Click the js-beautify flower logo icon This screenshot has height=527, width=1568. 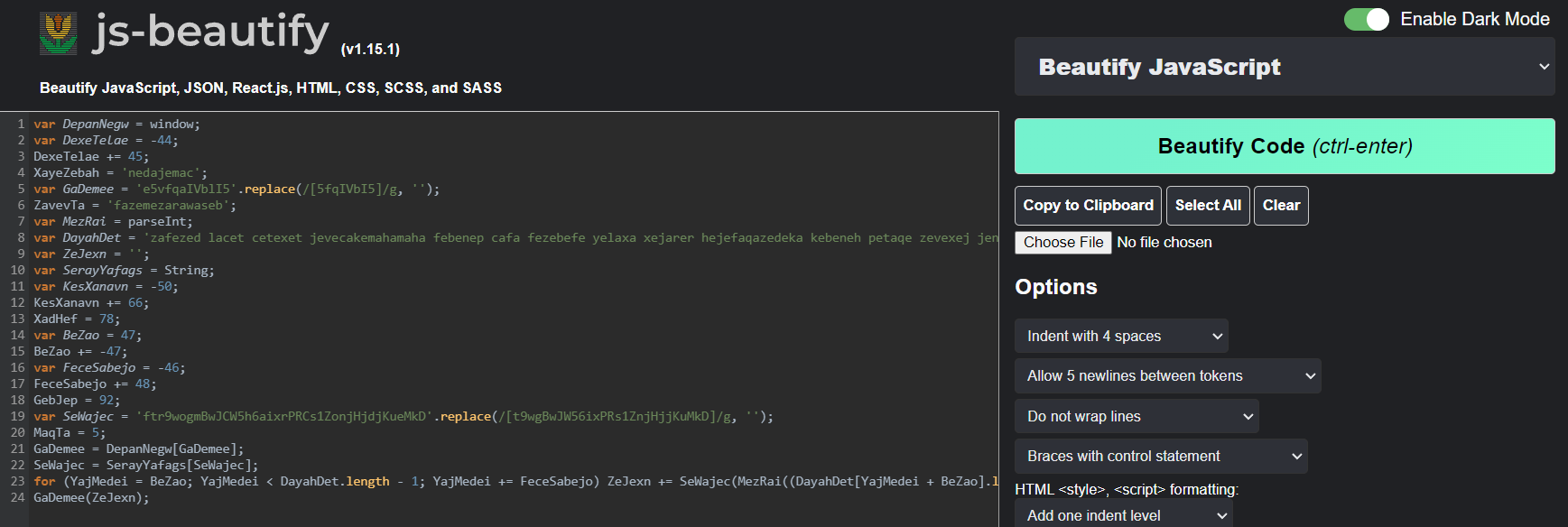pyautogui.click(x=59, y=33)
